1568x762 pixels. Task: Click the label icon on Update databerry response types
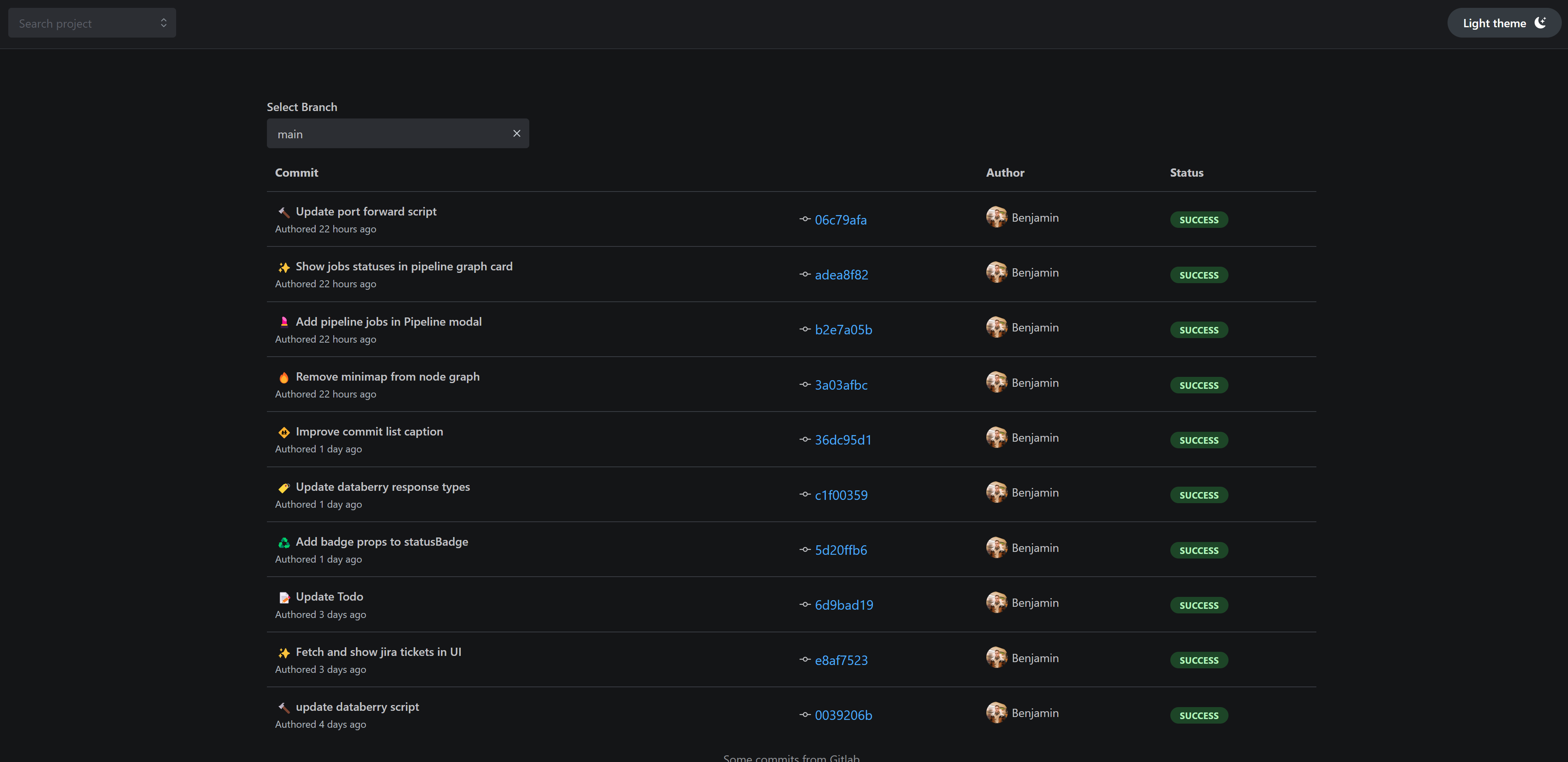point(284,487)
